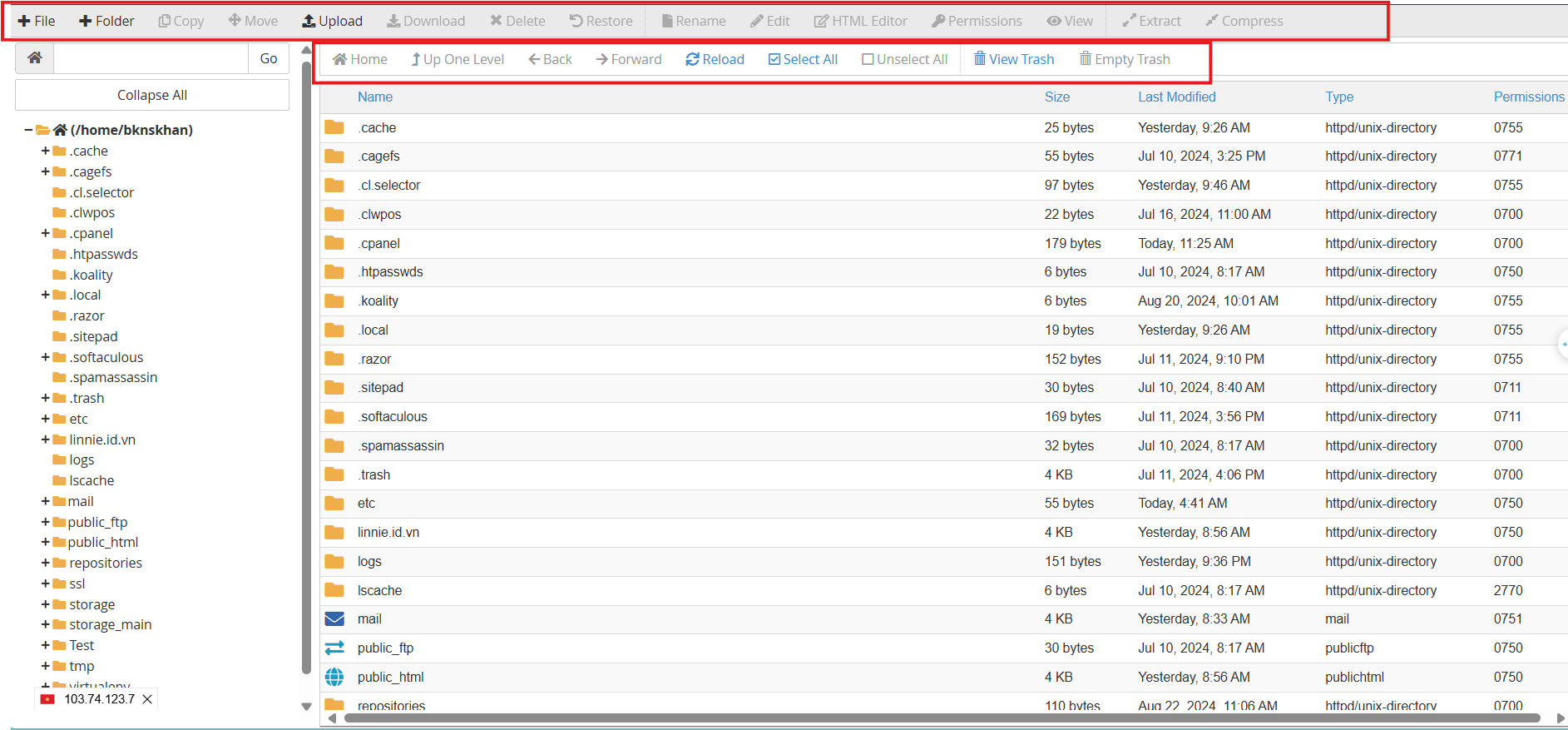Image resolution: width=1568 pixels, height=730 pixels.
Task: Select the public_html globe icon
Action: click(334, 677)
